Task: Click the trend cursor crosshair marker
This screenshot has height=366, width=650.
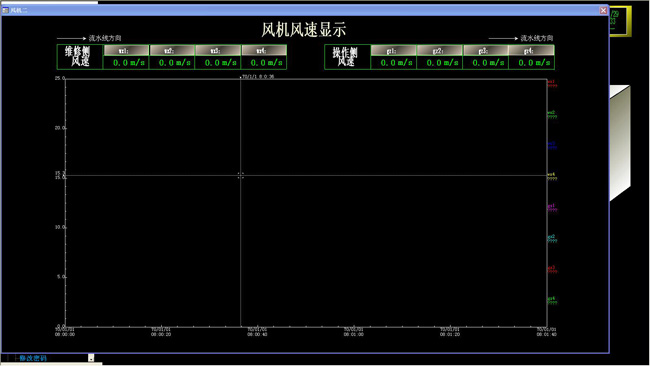Action: pyautogui.click(x=240, y=176)
